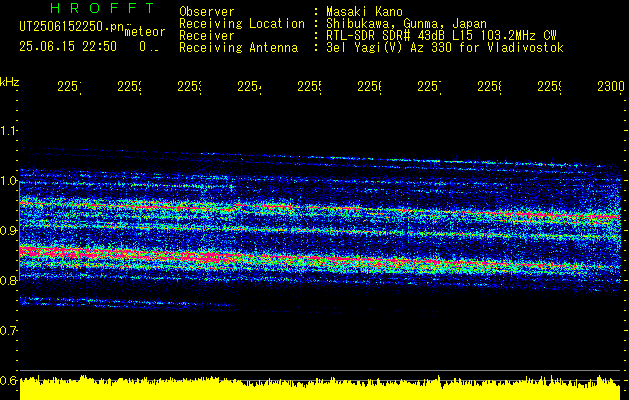Select 3el Yagi(V) Az 330 antenna text
The width and height of the screenshot is (629, 400).
[445, 48]
